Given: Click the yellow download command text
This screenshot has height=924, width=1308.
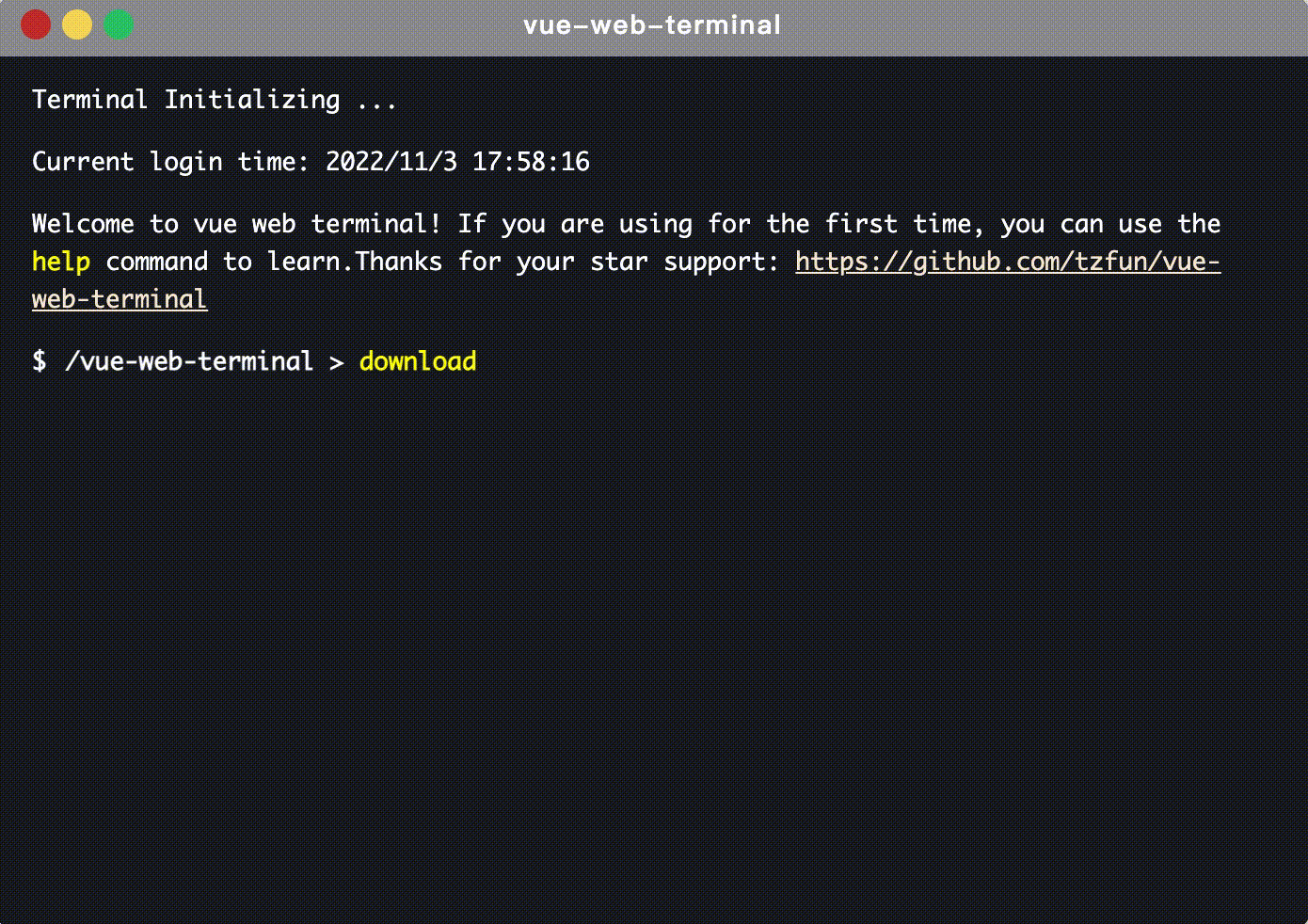Looking at the screenshot, I should [417, 361].
